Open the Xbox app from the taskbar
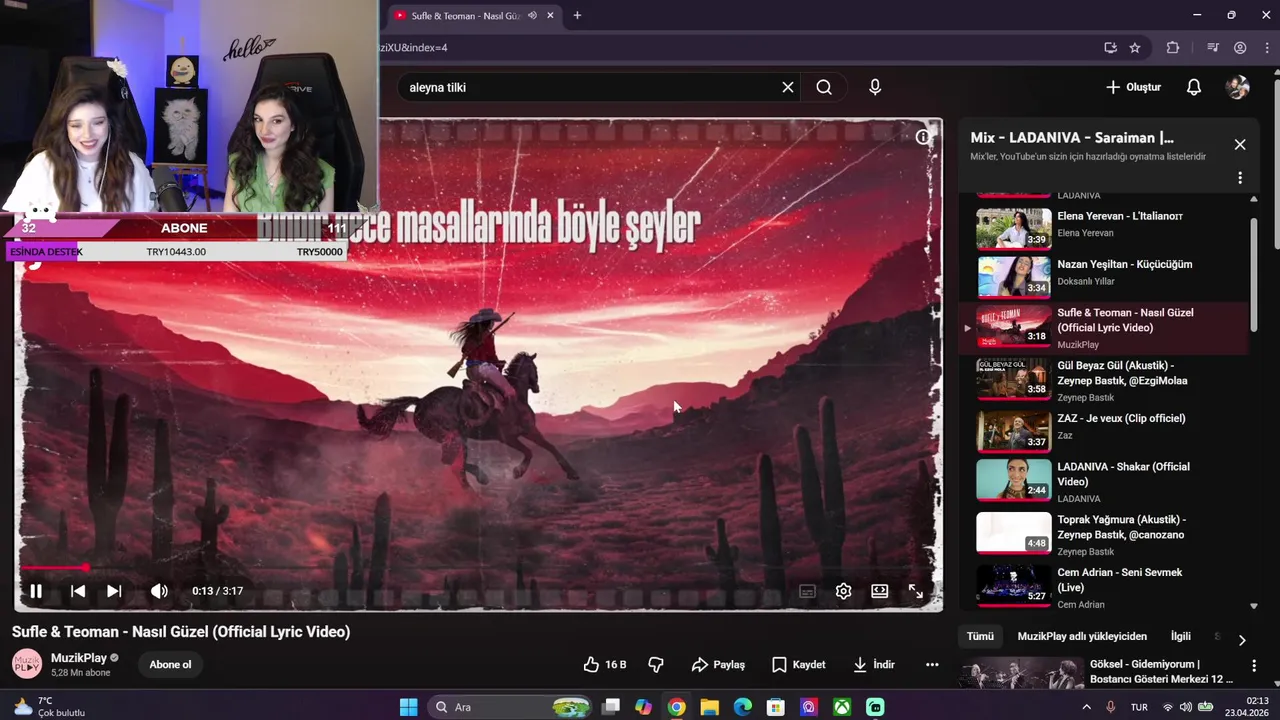Screen dimensions: 1280x720 [x=843, y=707]
